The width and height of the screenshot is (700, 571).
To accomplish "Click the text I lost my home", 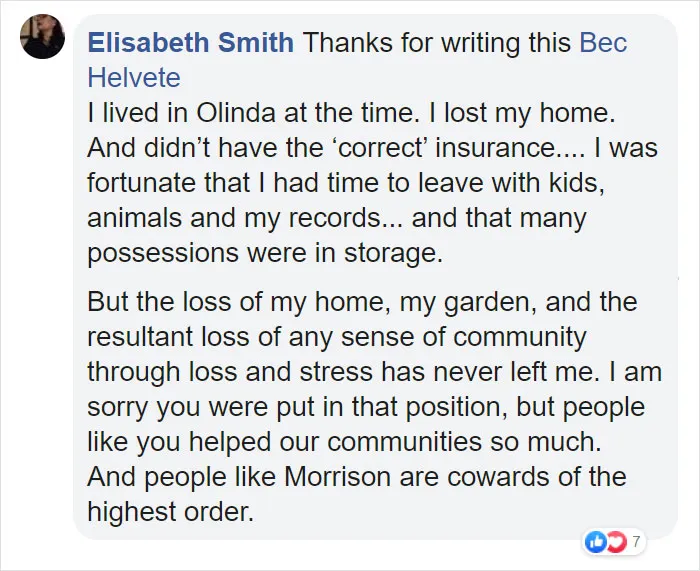I will point(522,113).
